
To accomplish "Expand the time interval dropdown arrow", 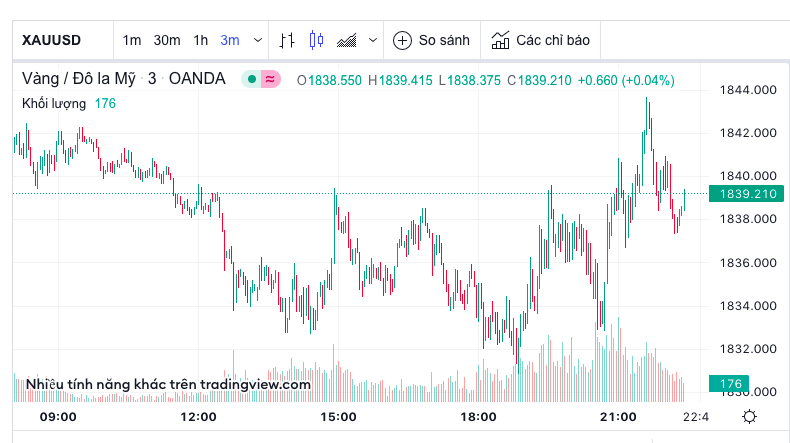I will 258,40.
